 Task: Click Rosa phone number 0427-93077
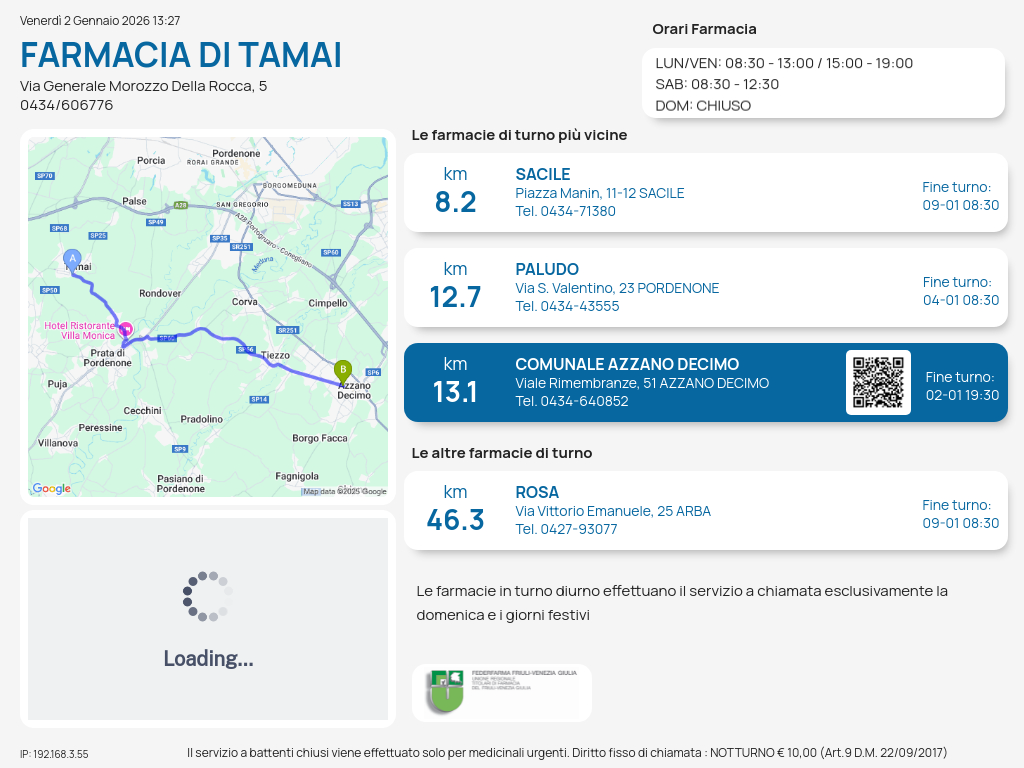(x=566, y=529)
